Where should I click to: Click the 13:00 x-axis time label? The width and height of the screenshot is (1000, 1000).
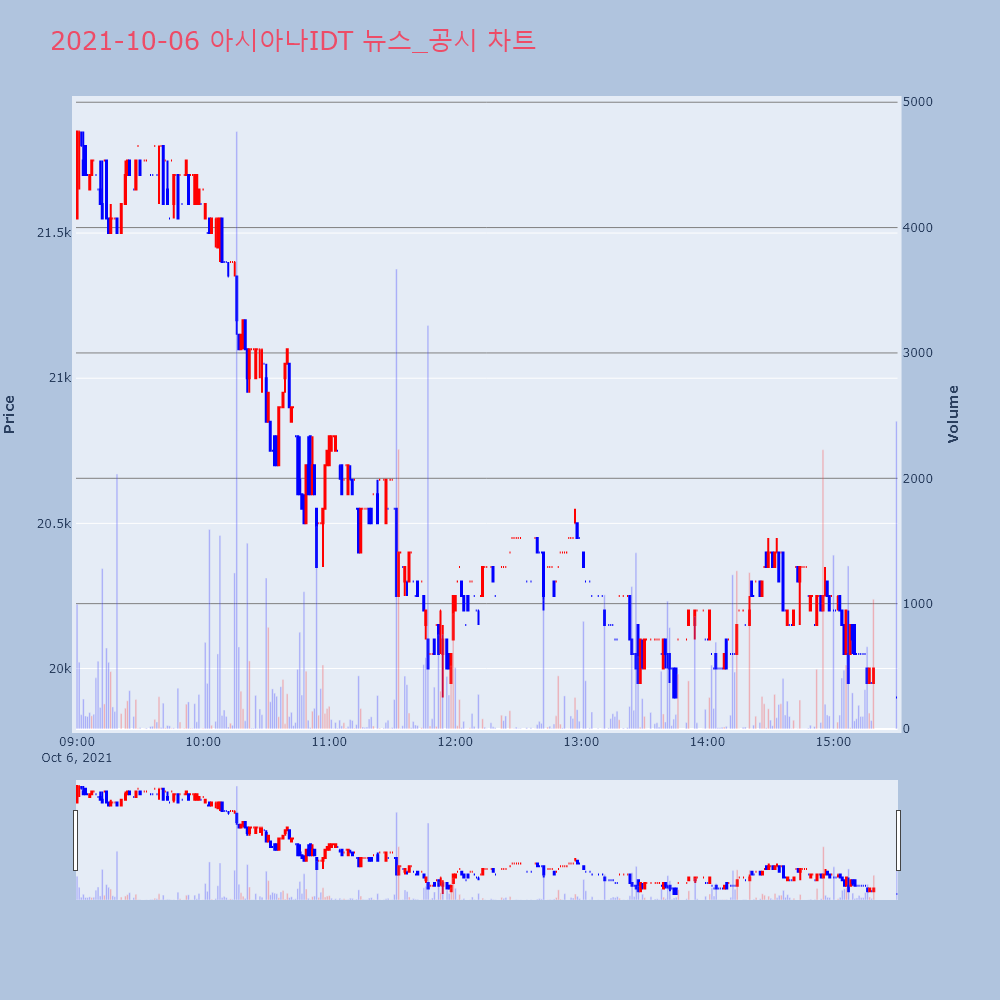pos(581,742)
